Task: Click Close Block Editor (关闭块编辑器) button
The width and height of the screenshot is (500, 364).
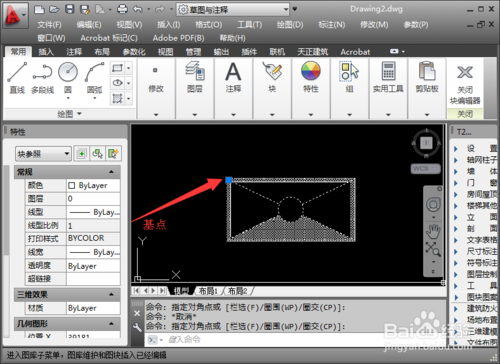Action: pyautogui.click(x=465, y=85)
